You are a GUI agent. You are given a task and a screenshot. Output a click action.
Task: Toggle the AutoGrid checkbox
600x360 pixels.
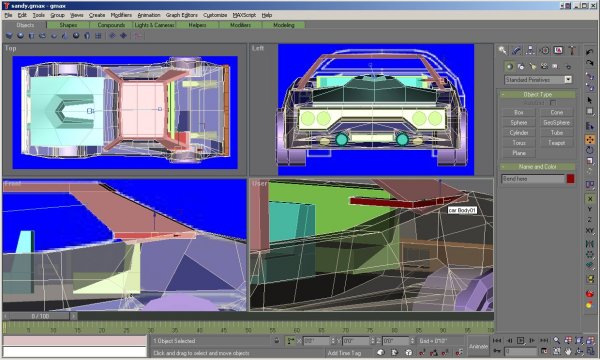pyautogui.click(x=553, y=103)
